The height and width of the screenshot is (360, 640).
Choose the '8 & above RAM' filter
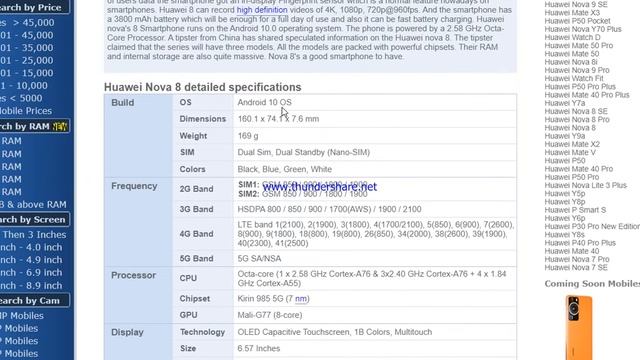[x=33, y=204]
